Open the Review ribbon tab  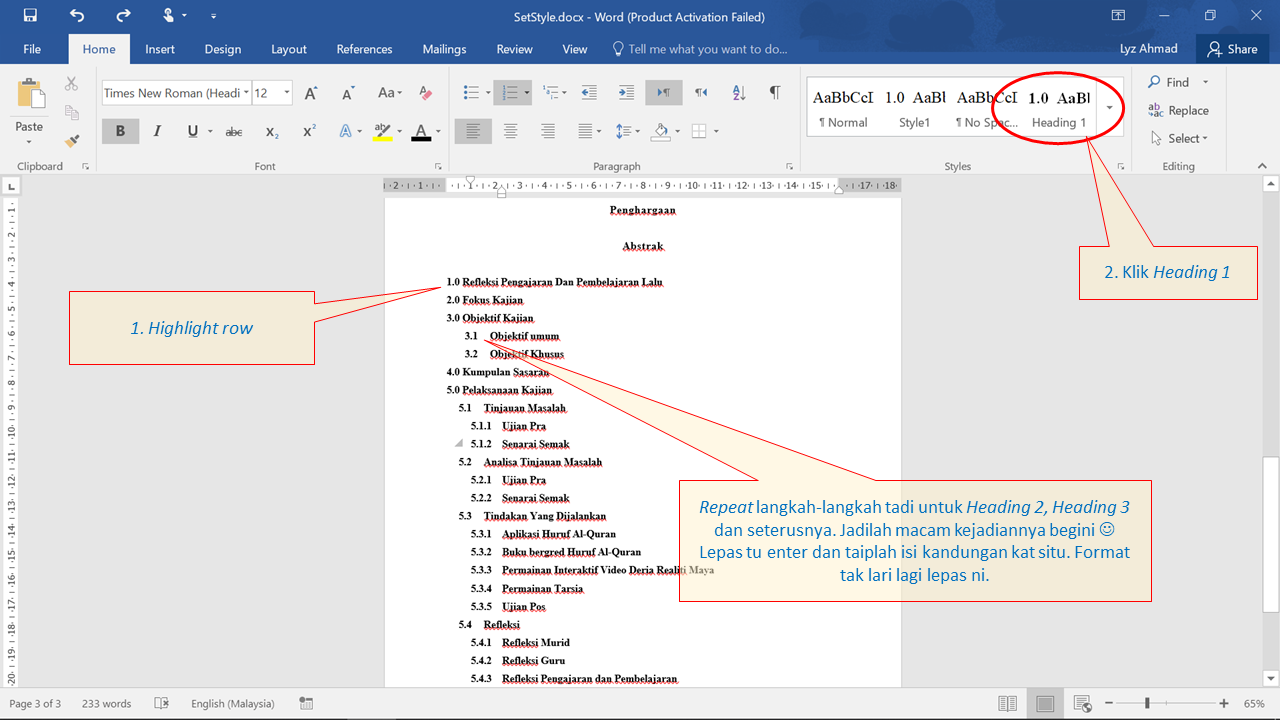[514, 48]
